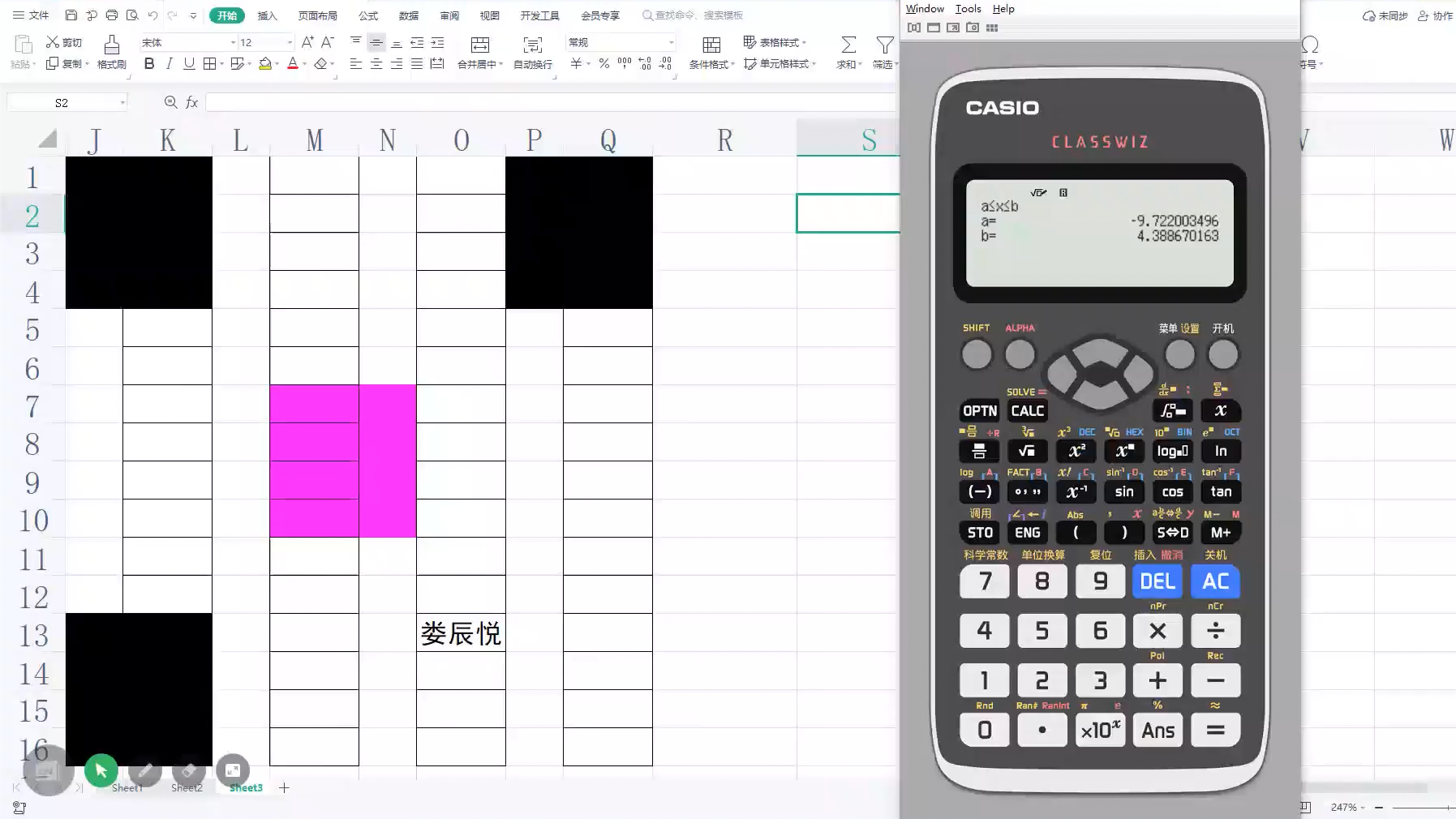1456x819 pixels.
Task: Click the top align icon
Action: click(x=355, y=41)
